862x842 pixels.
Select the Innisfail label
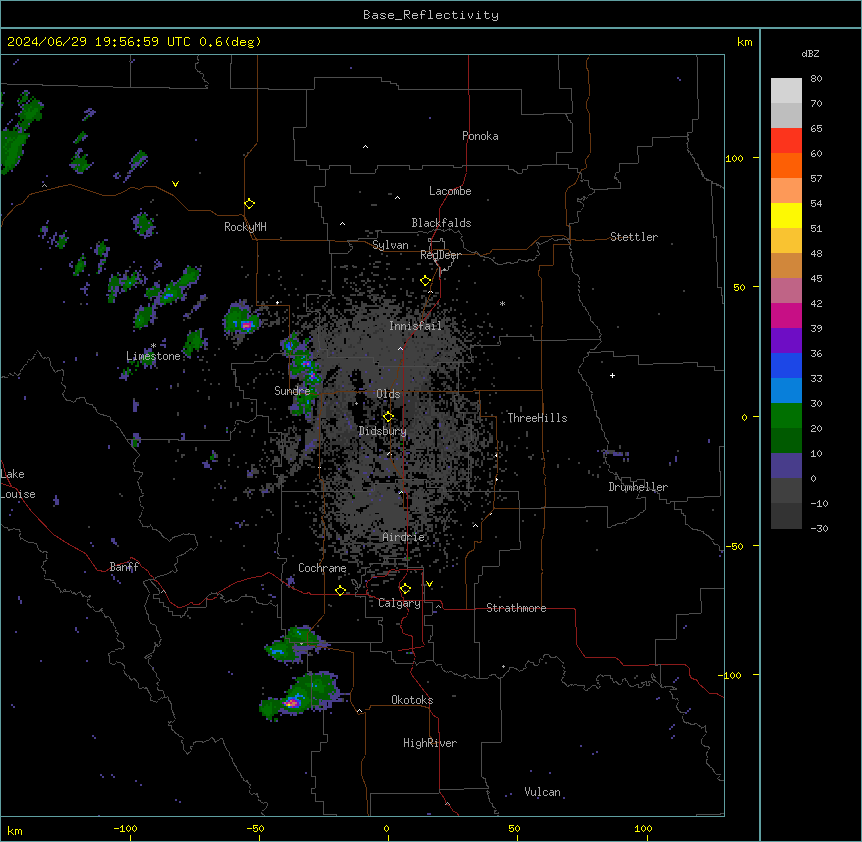pyautogui.click(x=415, y=326)
